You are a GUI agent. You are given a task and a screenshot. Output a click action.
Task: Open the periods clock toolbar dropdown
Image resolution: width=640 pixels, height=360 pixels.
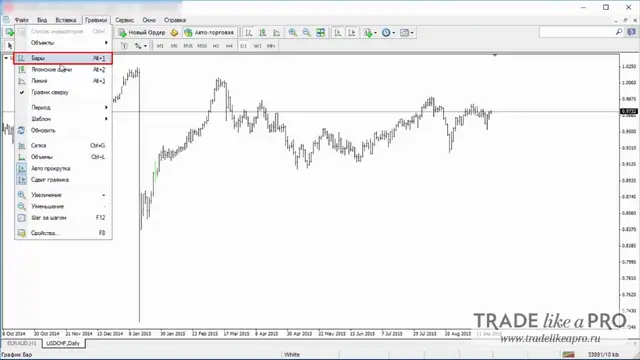point(388,33)
